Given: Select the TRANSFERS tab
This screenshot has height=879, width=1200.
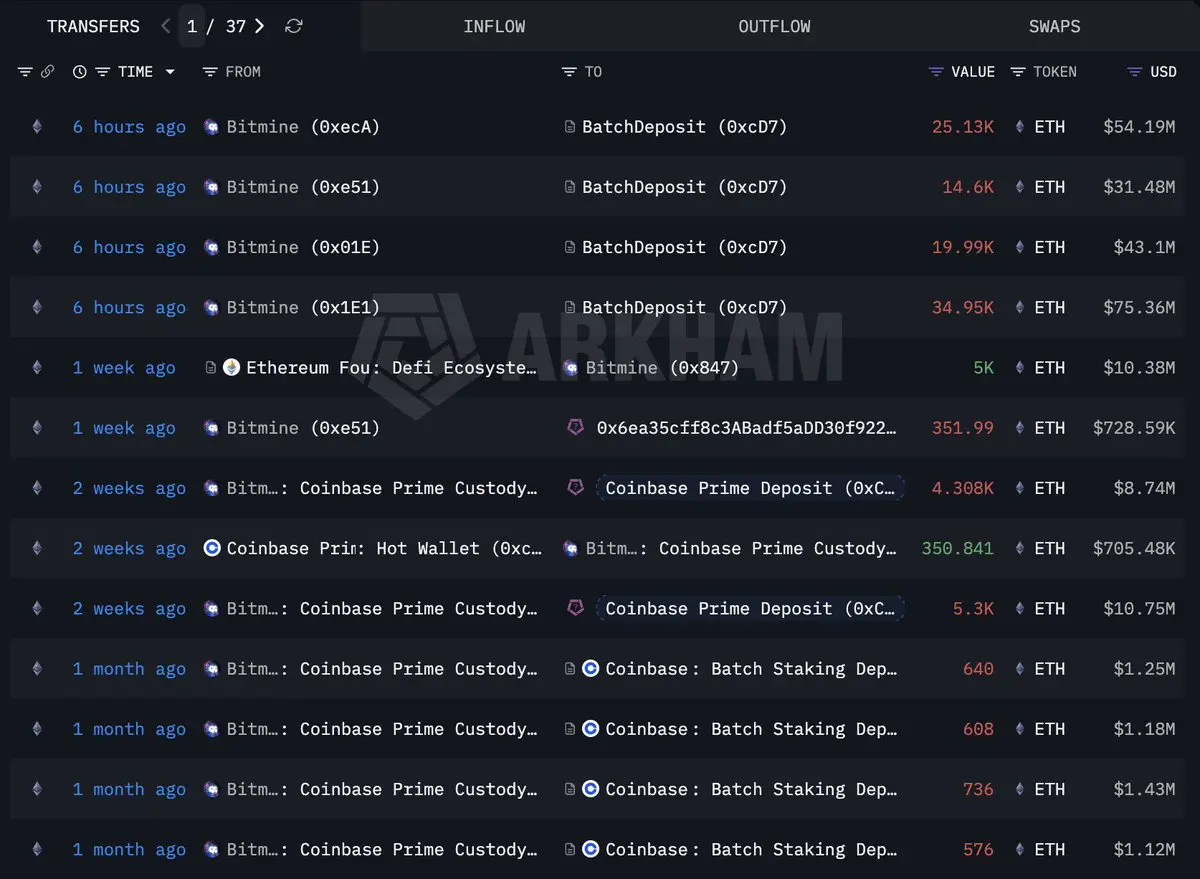Looking at the screenshot, I should click(x=93, y=27).
